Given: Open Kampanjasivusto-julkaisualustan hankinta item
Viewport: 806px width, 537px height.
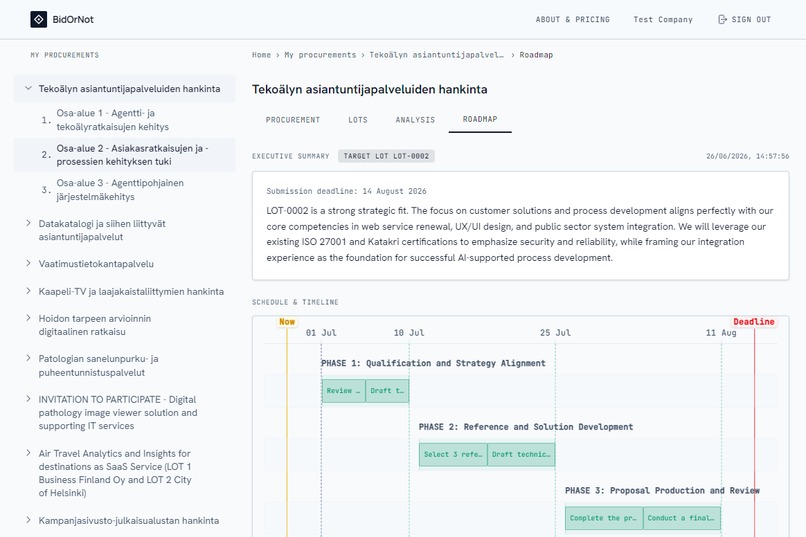Looking at the screenshot, I should [129, 521].
